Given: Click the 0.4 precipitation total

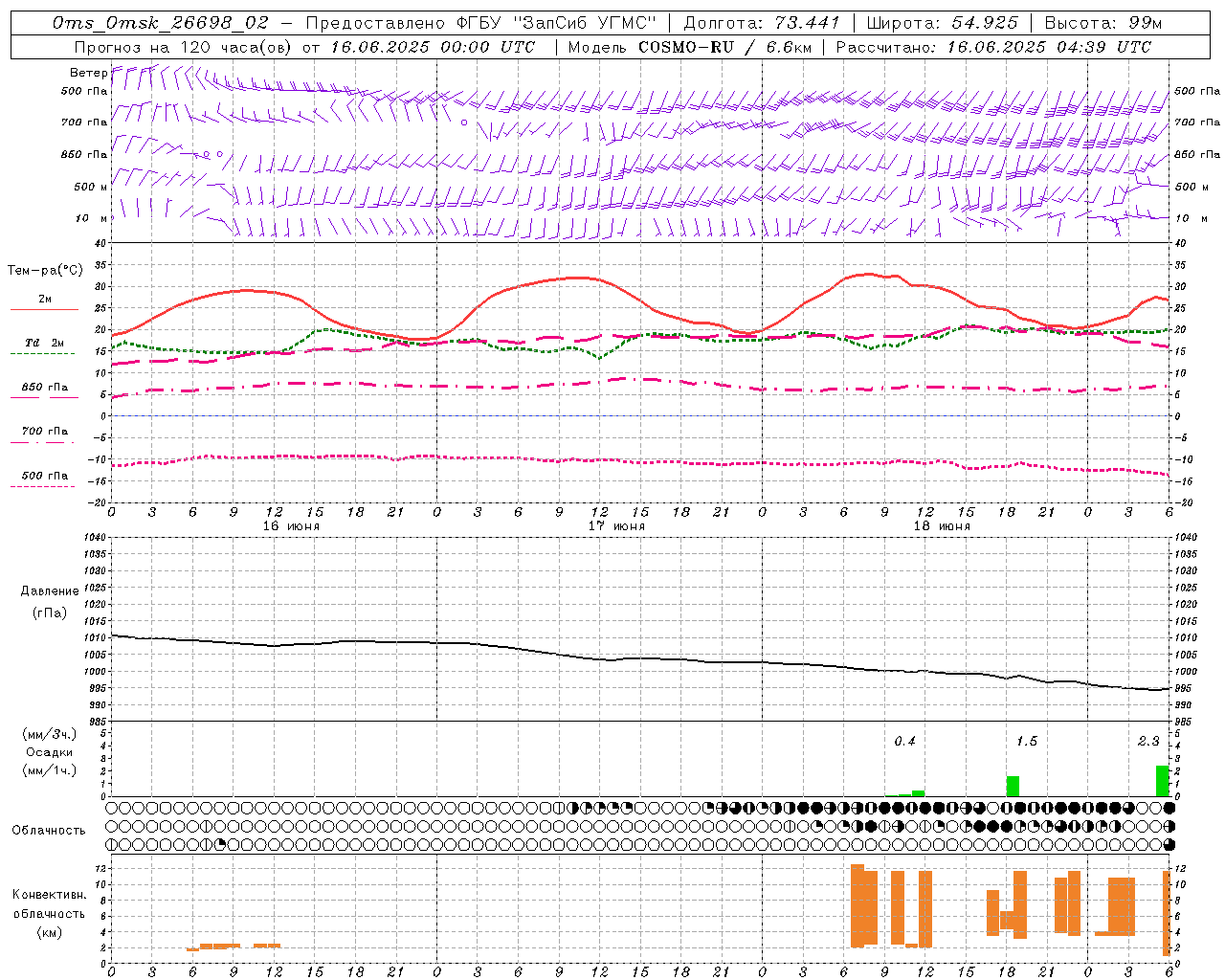Looking at the screenshot, I should tap(904, 742).
